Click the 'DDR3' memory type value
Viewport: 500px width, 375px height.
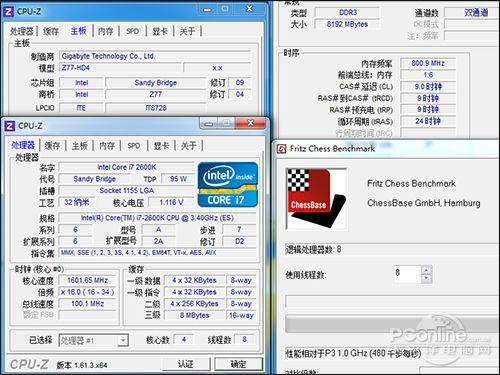click(x=347, y=13)
